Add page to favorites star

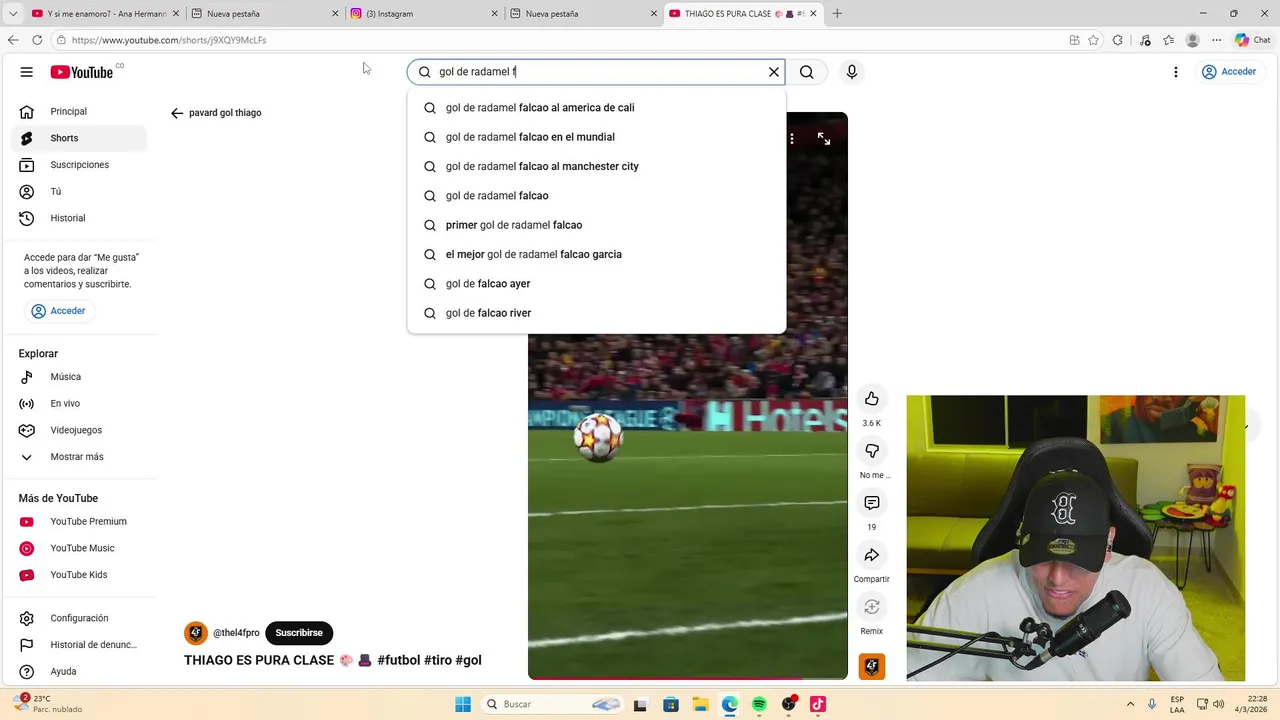tap(1094, 40)
